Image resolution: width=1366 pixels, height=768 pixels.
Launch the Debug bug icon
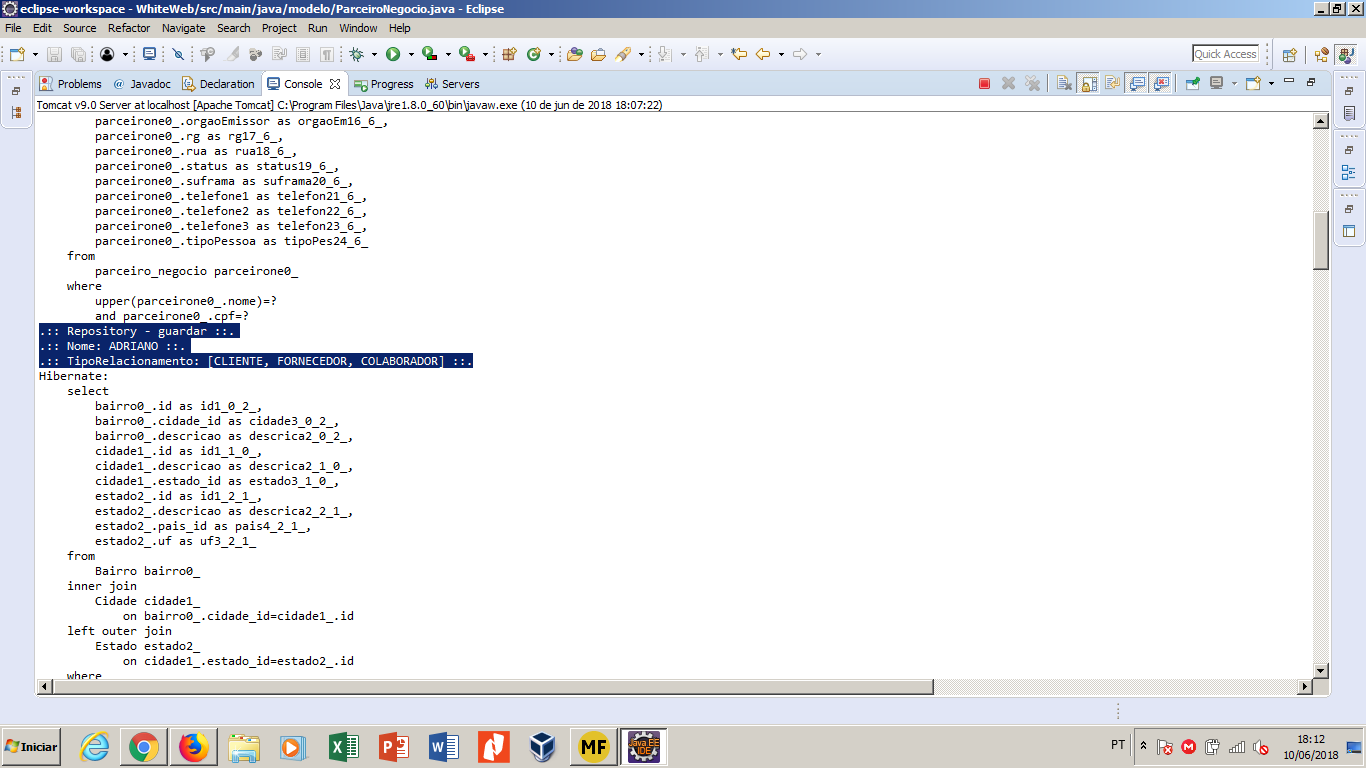pyautogui.click(x=356, y=54)
